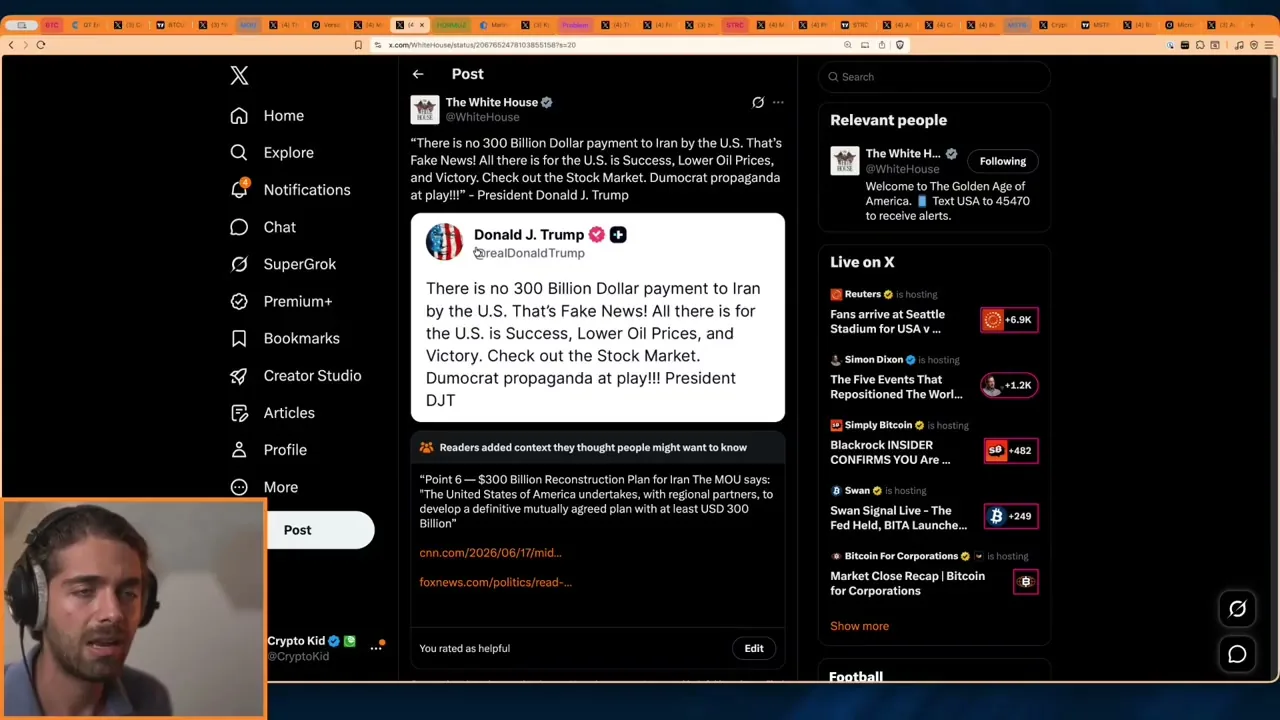1280x720 pixels.
Task: Click the Creator Studio rocket icon
Action: point(239,375)
